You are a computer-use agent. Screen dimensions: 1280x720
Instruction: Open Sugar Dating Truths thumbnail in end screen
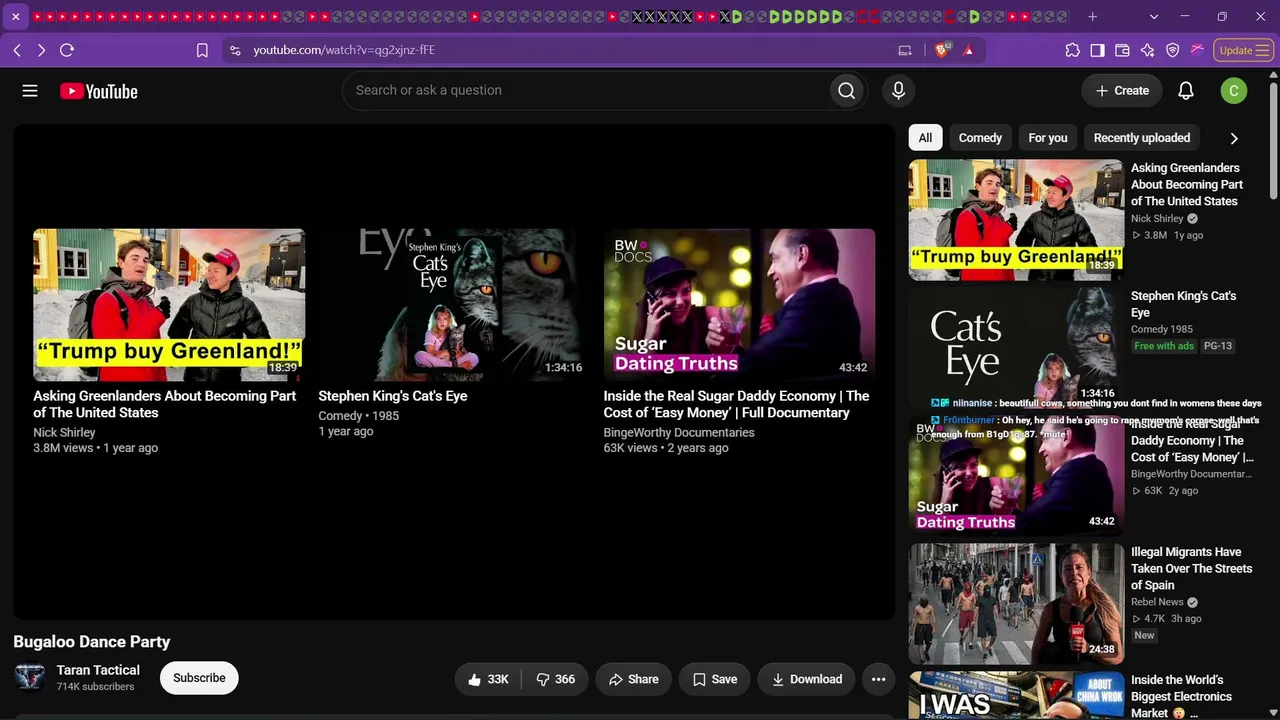[739, 305]
